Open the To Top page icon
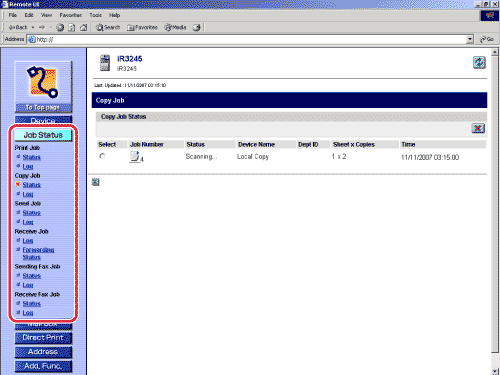500x375 pixels. 43,86
